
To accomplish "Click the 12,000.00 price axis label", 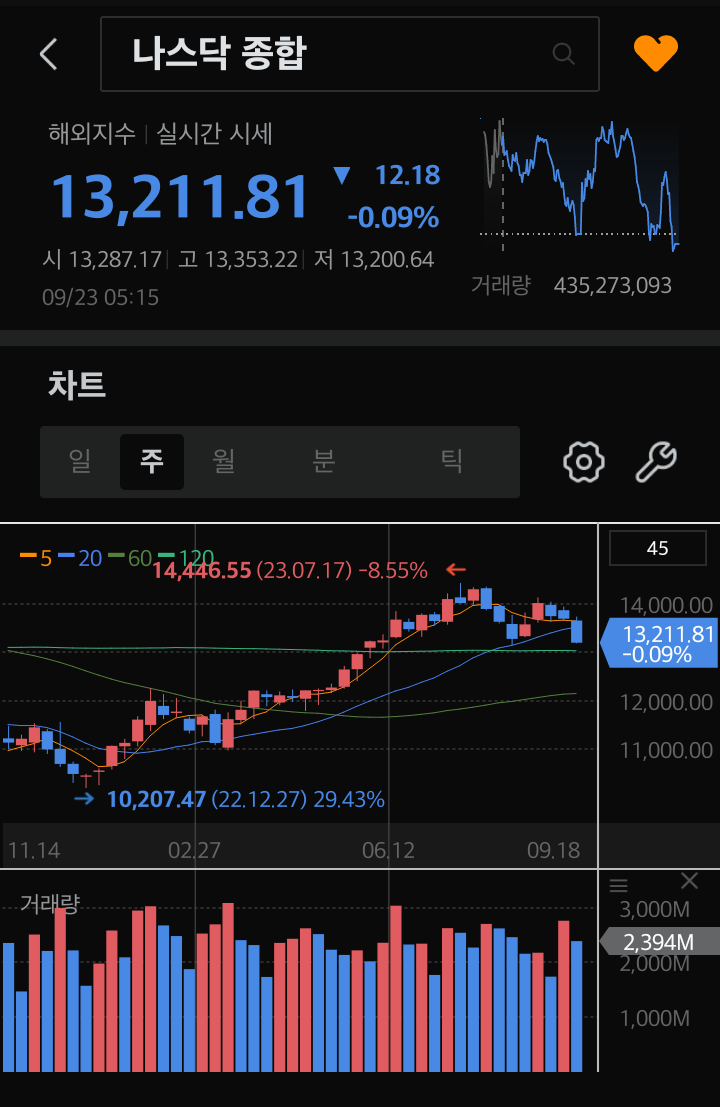I will tap(666, 702).
